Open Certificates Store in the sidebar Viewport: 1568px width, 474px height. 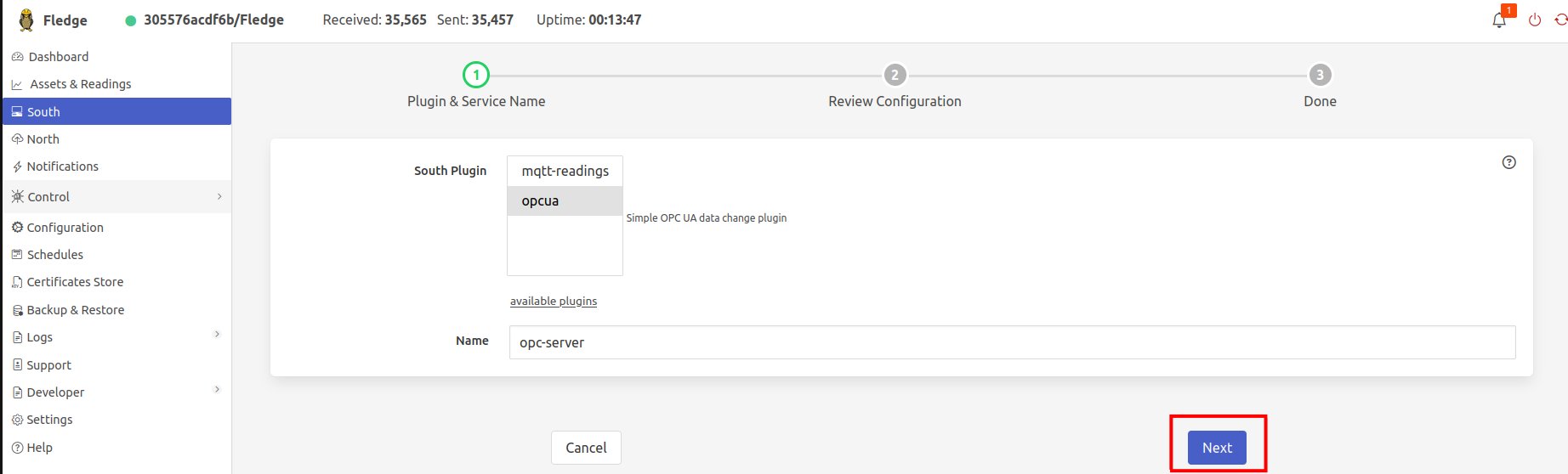pyautogui.click(x=75, y=282)
